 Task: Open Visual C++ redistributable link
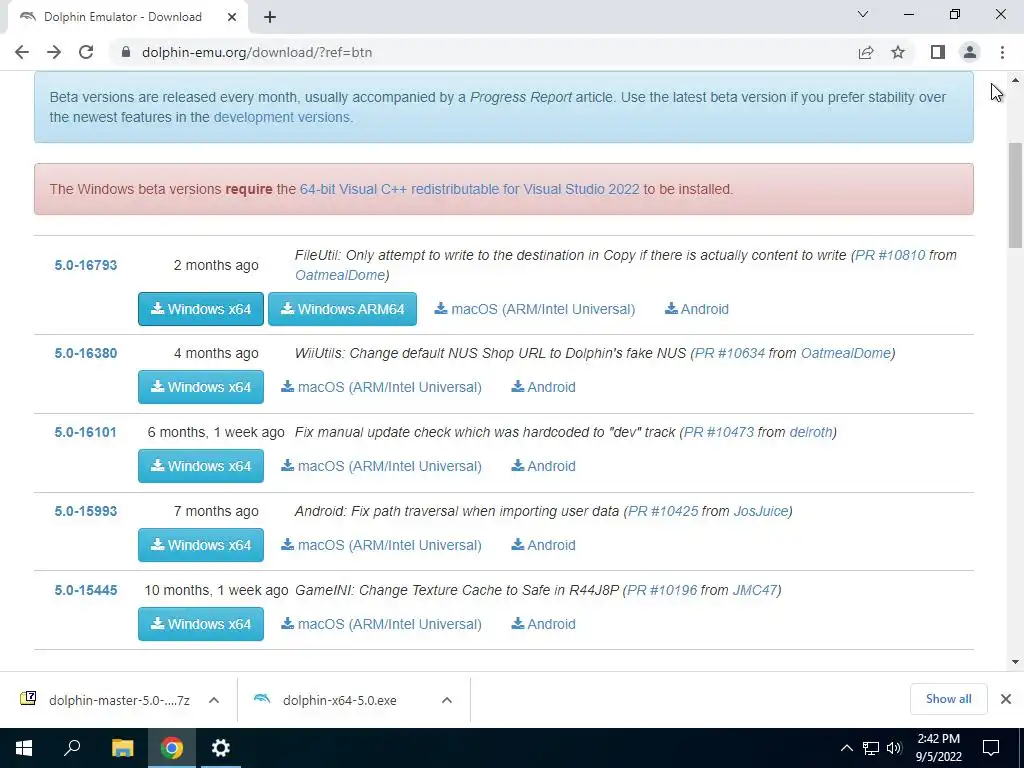click(x=470, y=189)
